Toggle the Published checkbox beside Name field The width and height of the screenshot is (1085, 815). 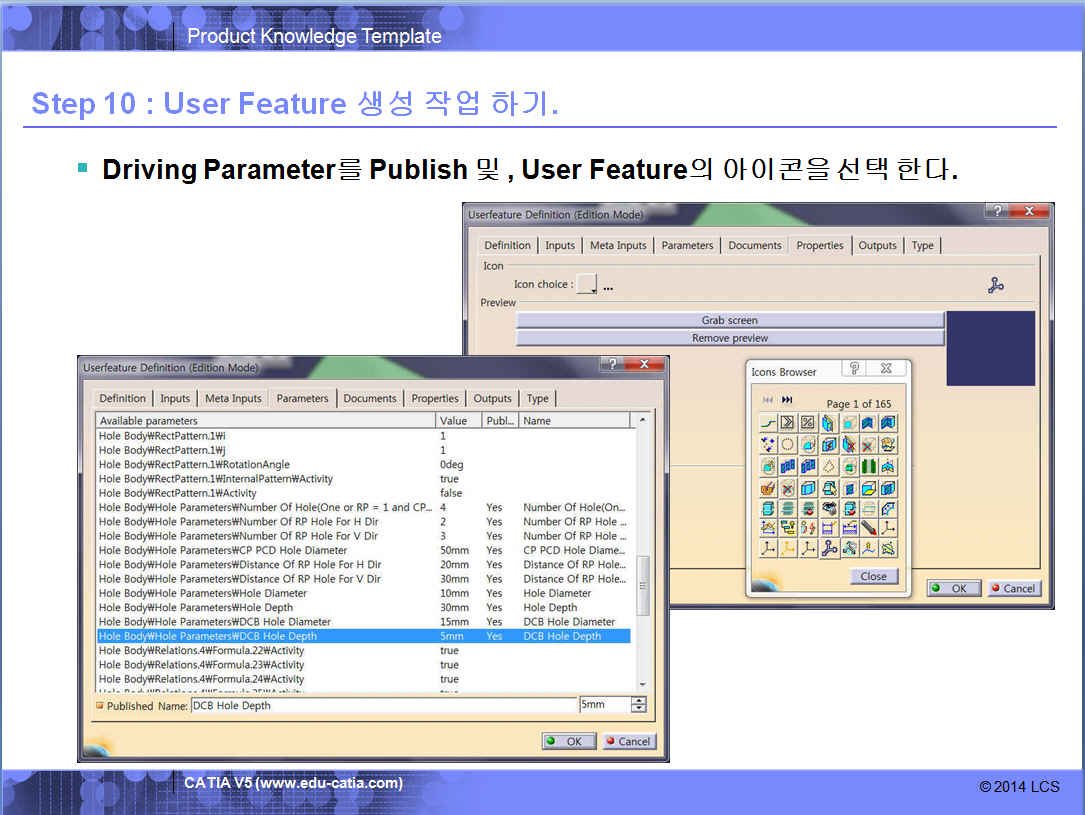(x=100, y=705)
